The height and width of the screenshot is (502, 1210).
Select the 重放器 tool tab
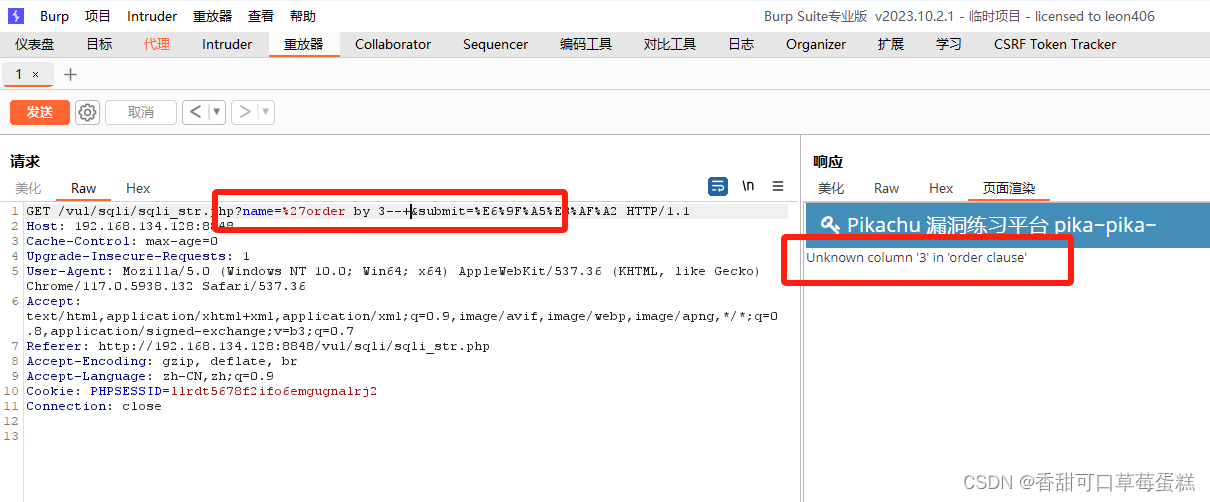pyautogui.click(x=304, y=44)
